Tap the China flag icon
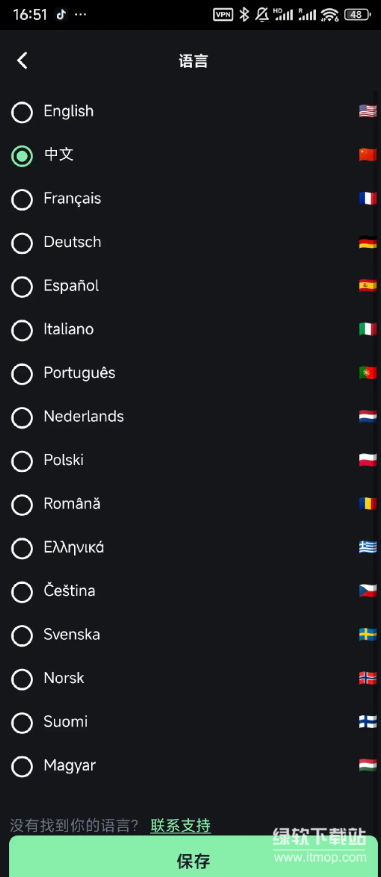This screenshot has height=877, width=381. [x=368, y=155]
